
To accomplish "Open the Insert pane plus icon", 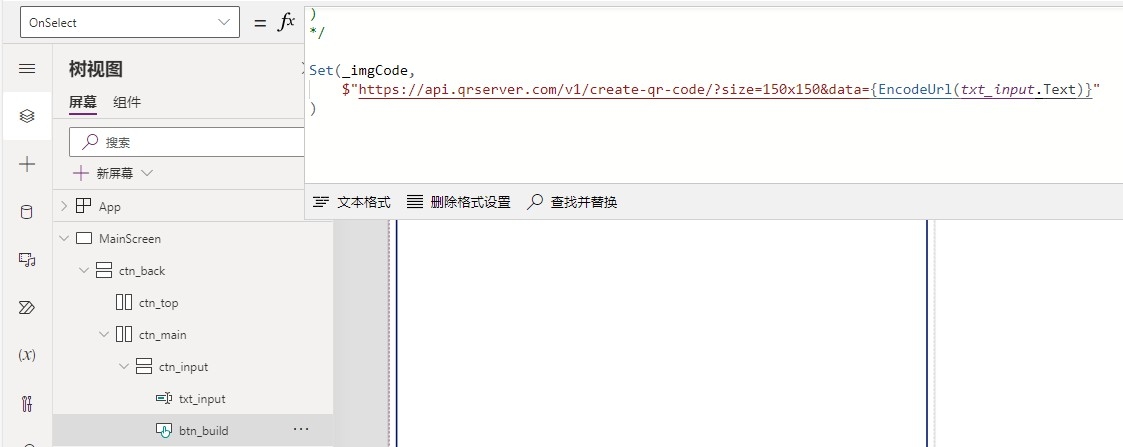I will tap(27, 164).
